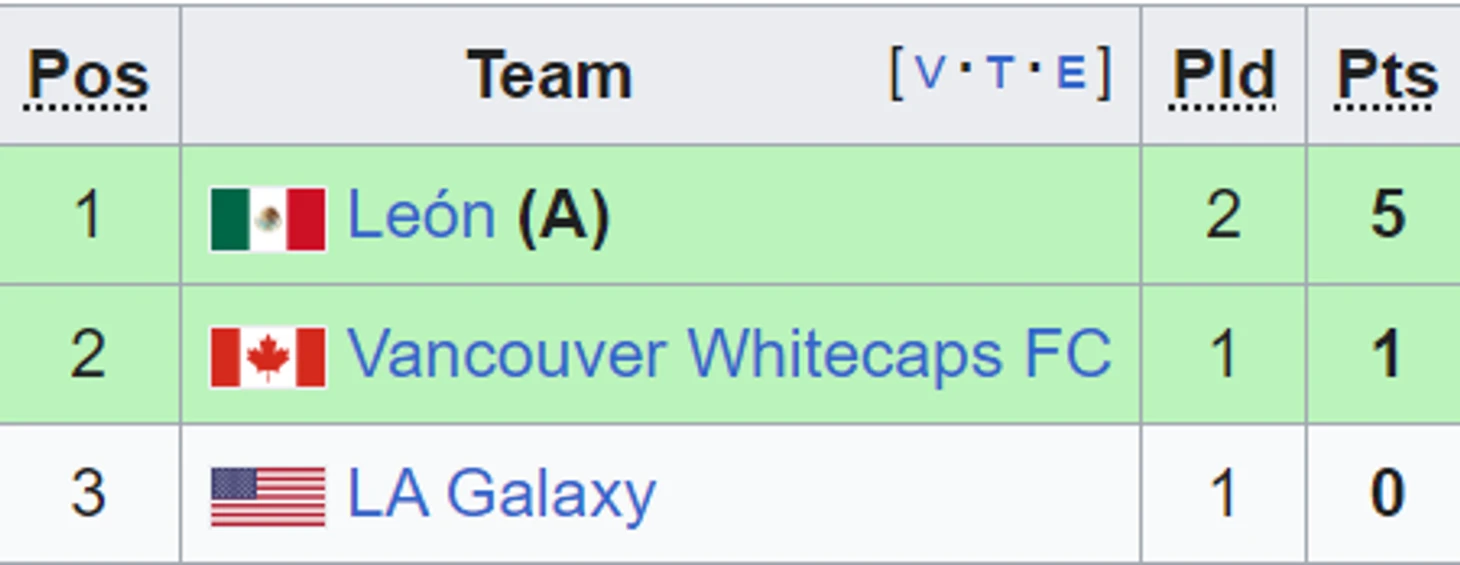
Task: Select León's played matches cell
Action: coord(1223,215)
